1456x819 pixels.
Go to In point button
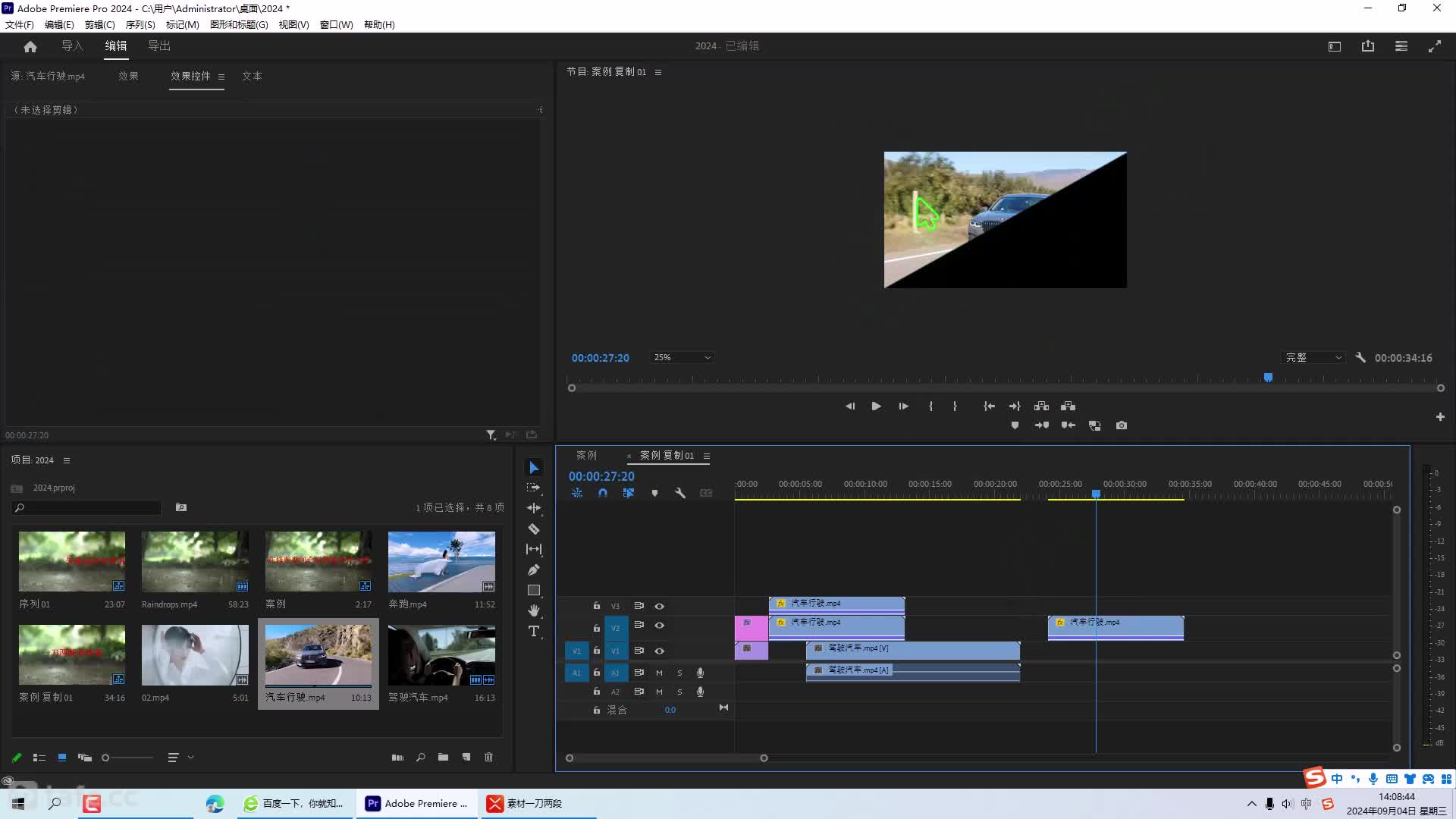989,406
